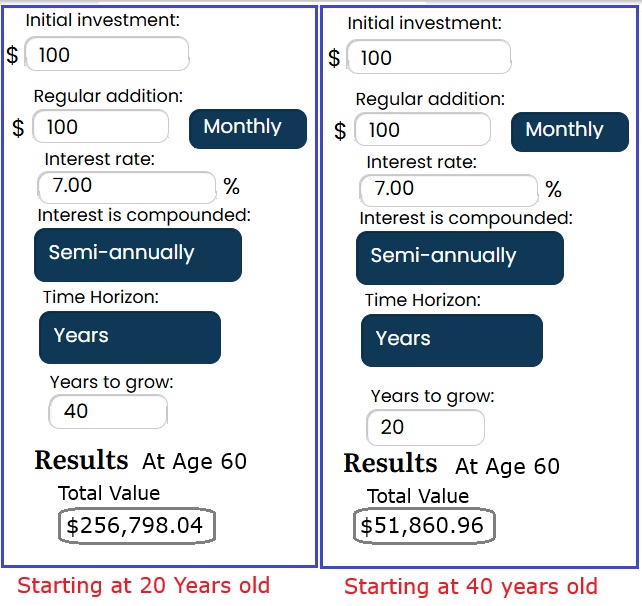Click the Years to grow field showing 40
642x606 pixels.
pyautogui.click(x=107, y=411)
